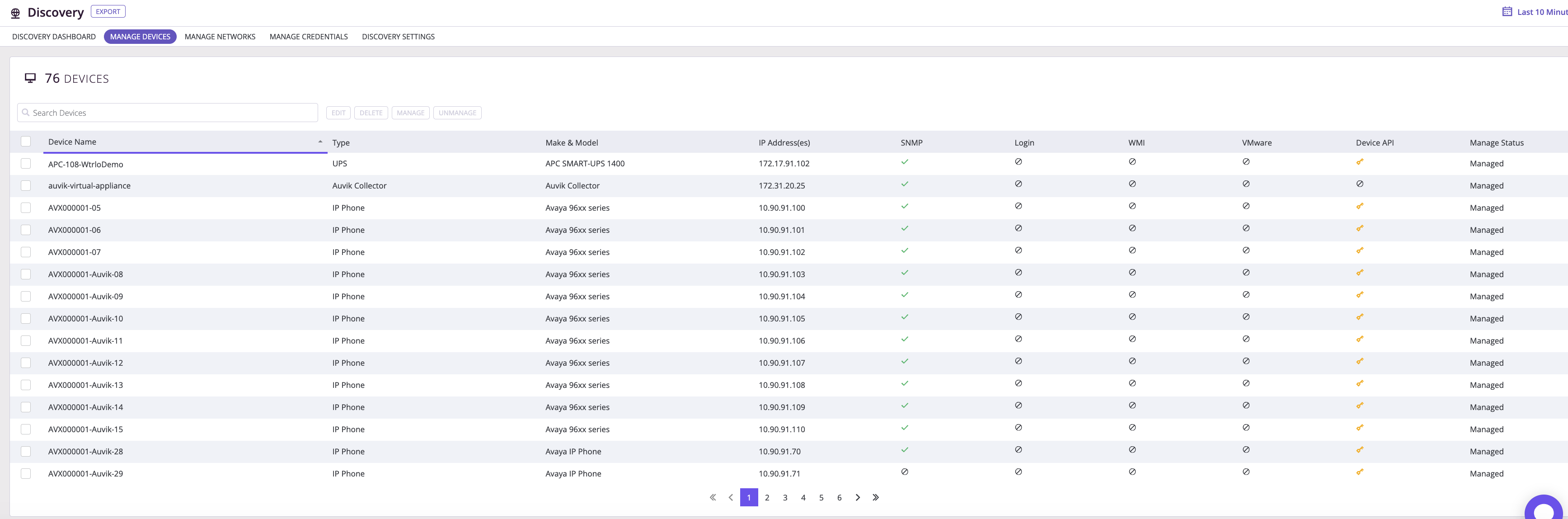Click the Export button
The height and width of the screenshot is (519, 1568).
[108, 12]
